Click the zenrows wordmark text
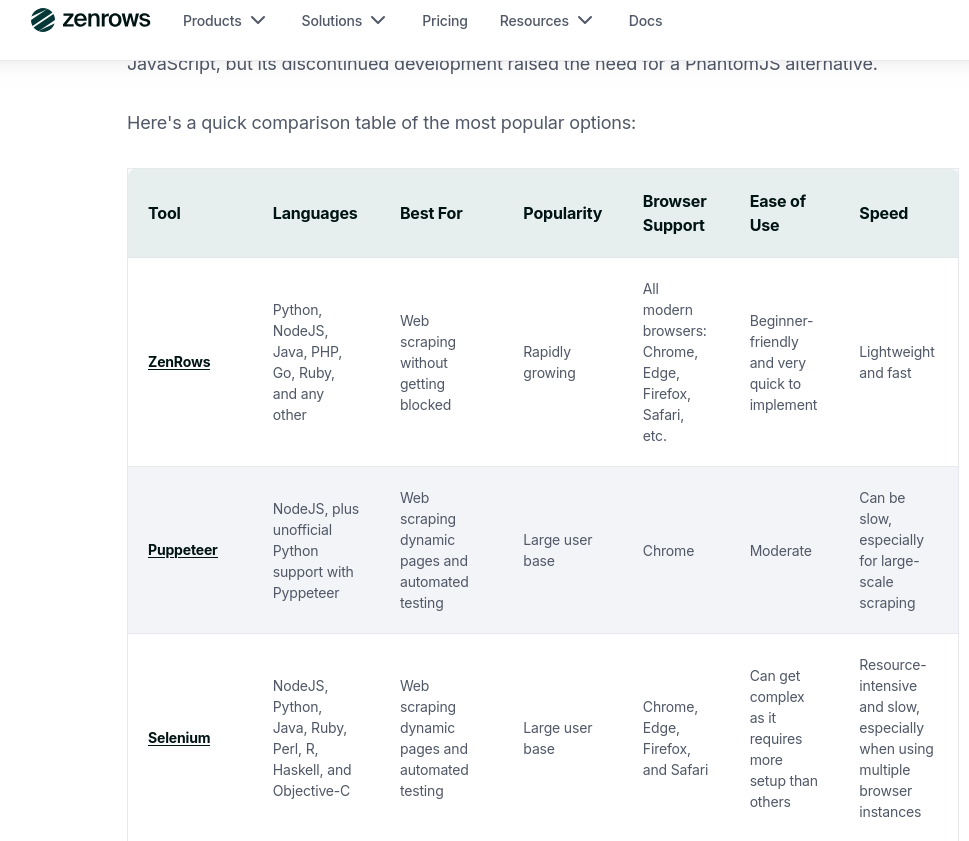 point(106,20)
